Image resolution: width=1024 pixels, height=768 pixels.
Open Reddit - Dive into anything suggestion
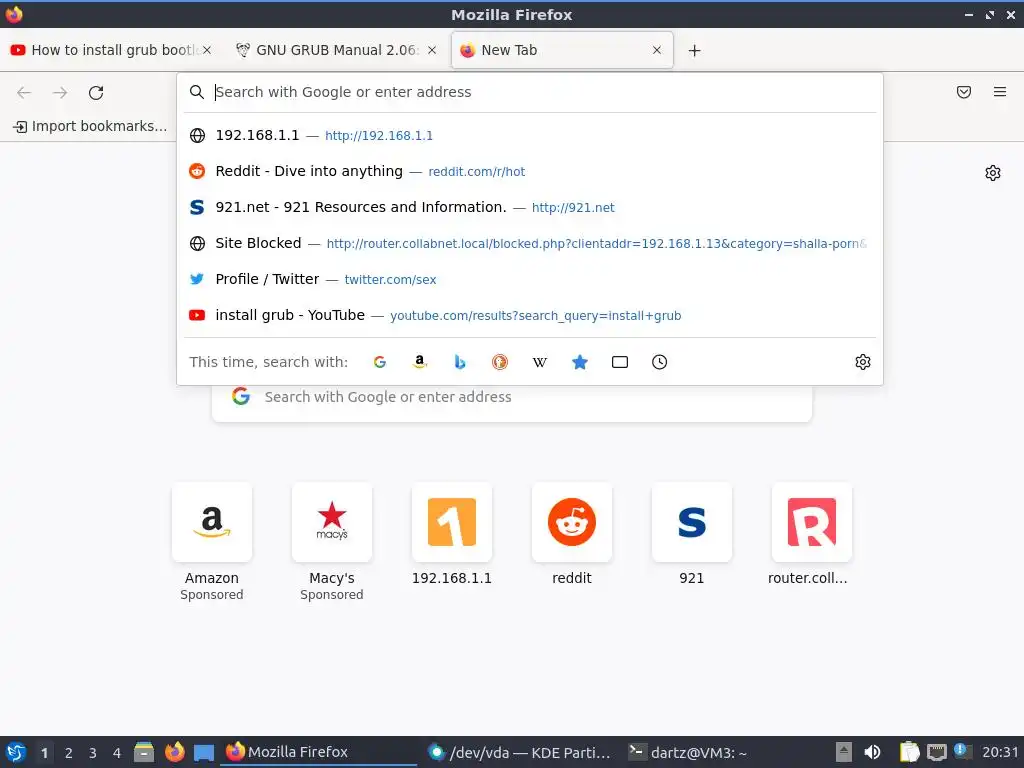pyautogui.click(x=530, y=171)
